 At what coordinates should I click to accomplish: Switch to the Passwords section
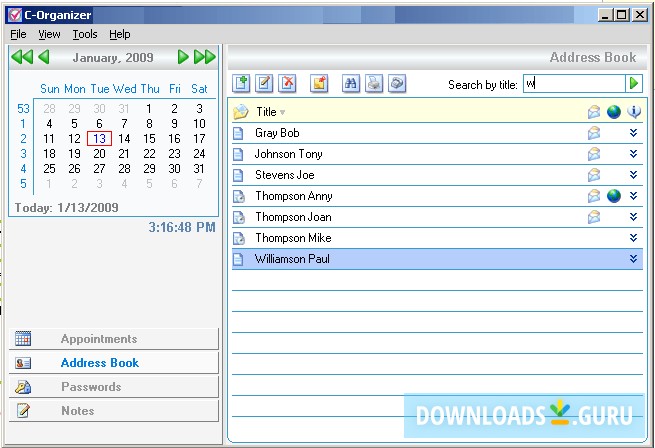[x=114, y=387]
